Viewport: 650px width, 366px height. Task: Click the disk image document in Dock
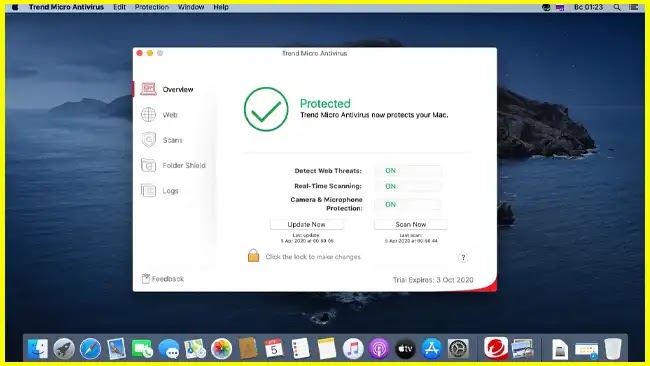560,348
